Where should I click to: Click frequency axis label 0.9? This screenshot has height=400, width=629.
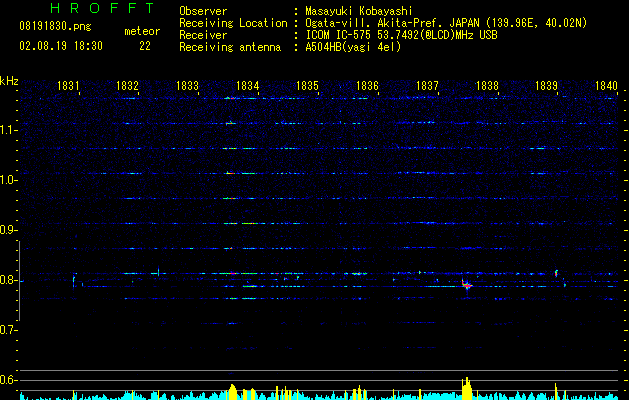(8, 230)
